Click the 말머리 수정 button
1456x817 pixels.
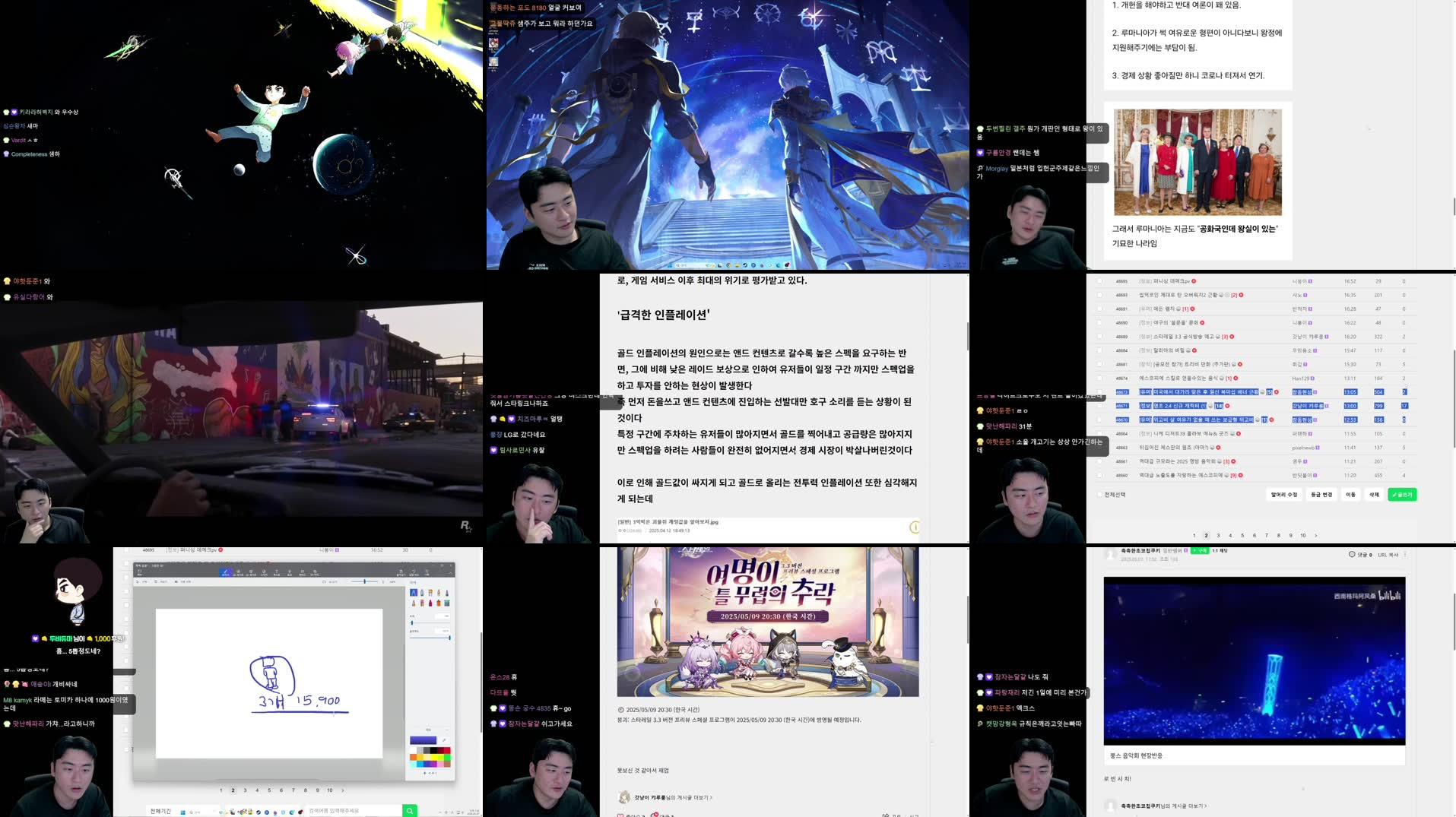(1284, 494)
